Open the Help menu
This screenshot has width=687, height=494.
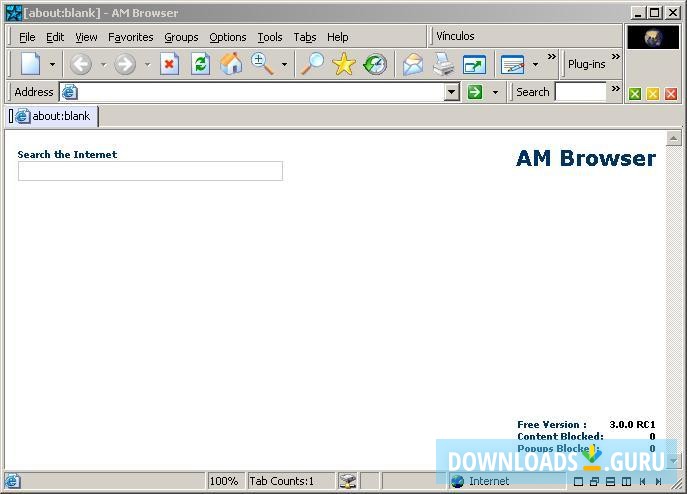(x=338, y=37)
